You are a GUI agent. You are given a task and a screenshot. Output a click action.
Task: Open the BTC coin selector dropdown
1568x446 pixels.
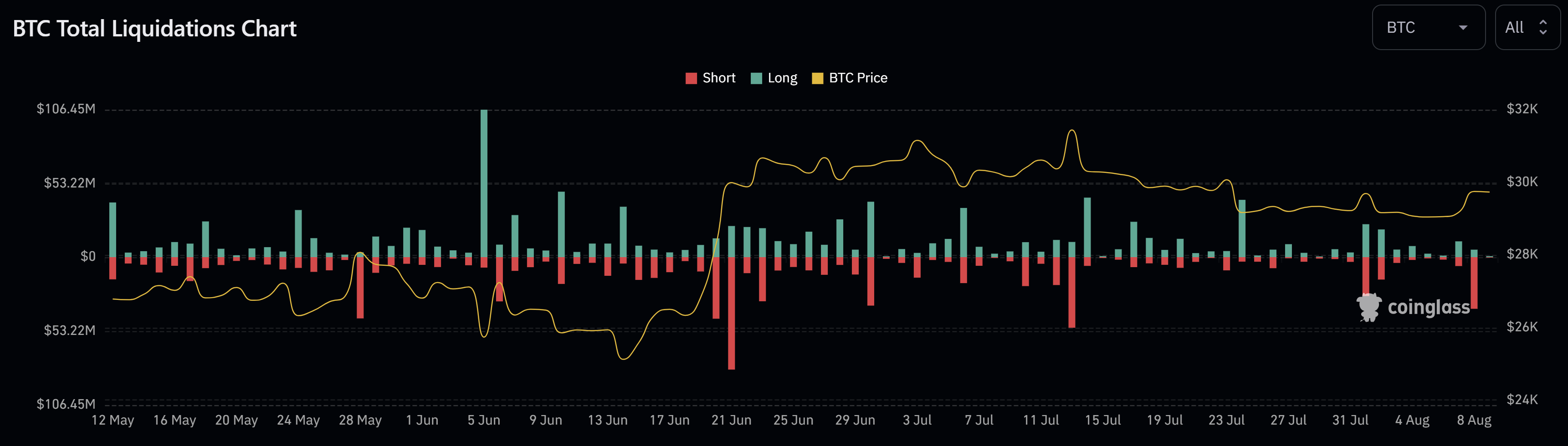click(x=1428, y=27)
